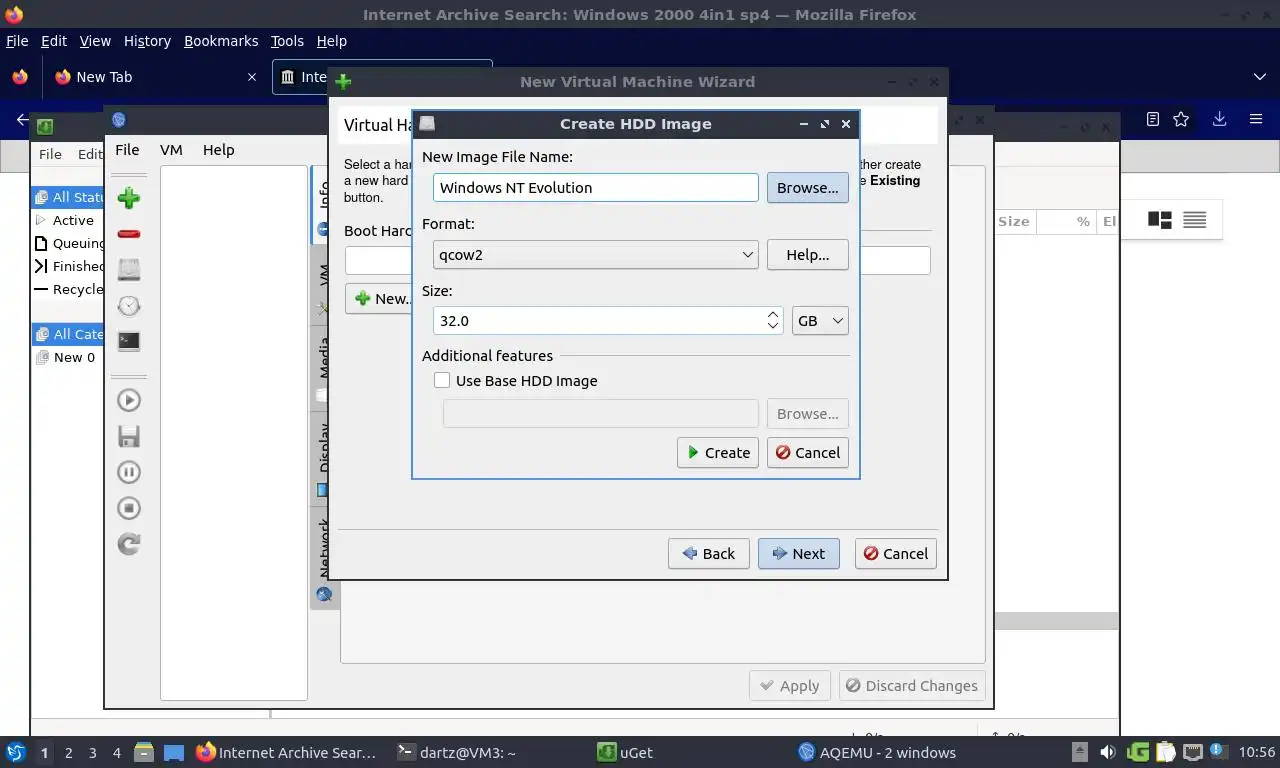Enable Use Base HDD Image checkbox

(442, 380)
